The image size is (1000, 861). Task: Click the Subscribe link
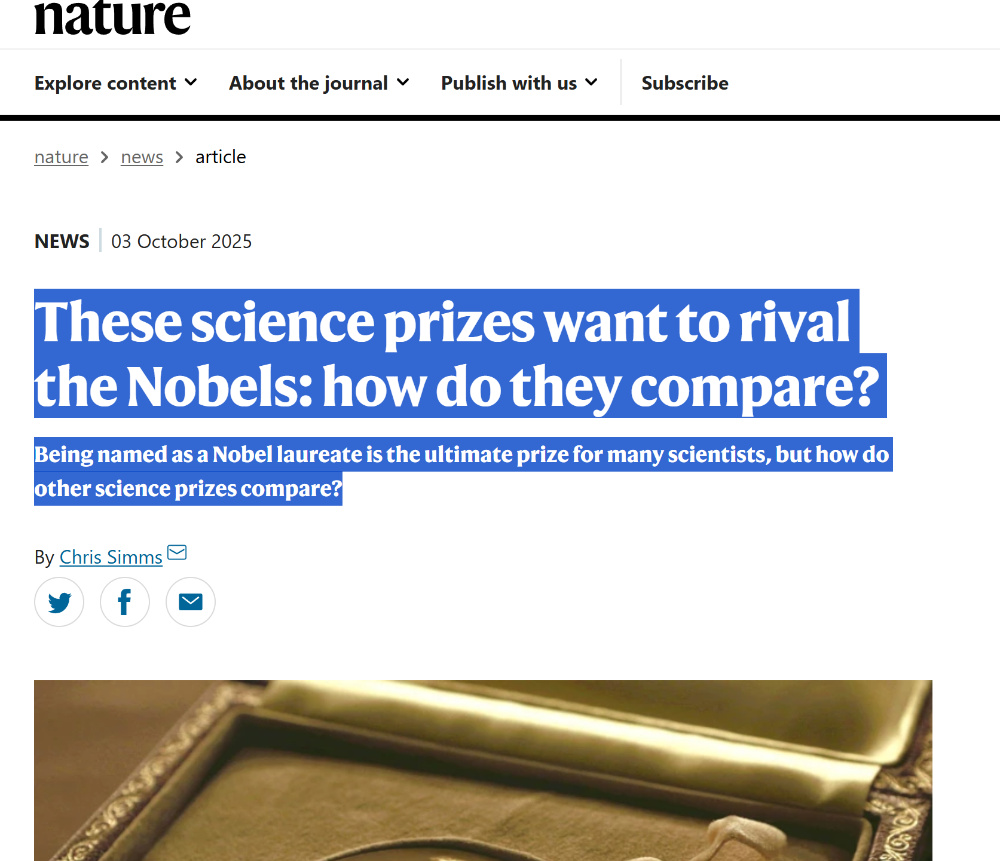(x=685, y=83)
